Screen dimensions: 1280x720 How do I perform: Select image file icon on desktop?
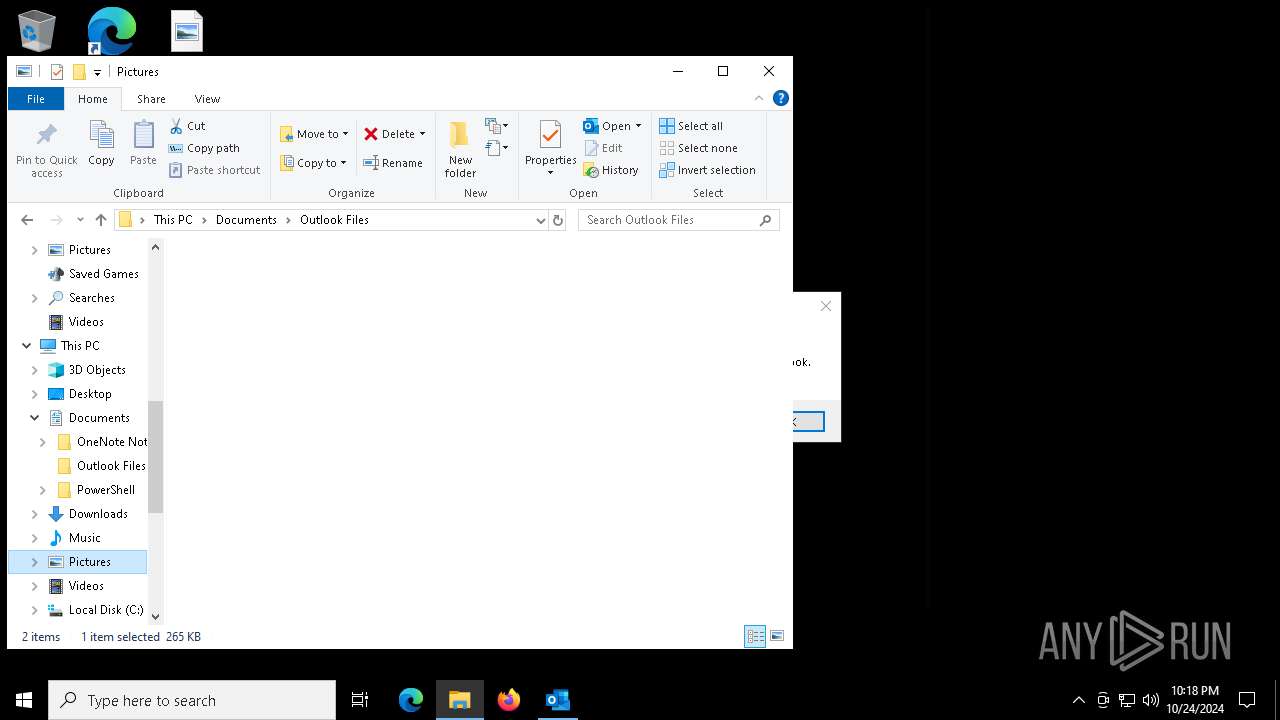pos(187,31)
